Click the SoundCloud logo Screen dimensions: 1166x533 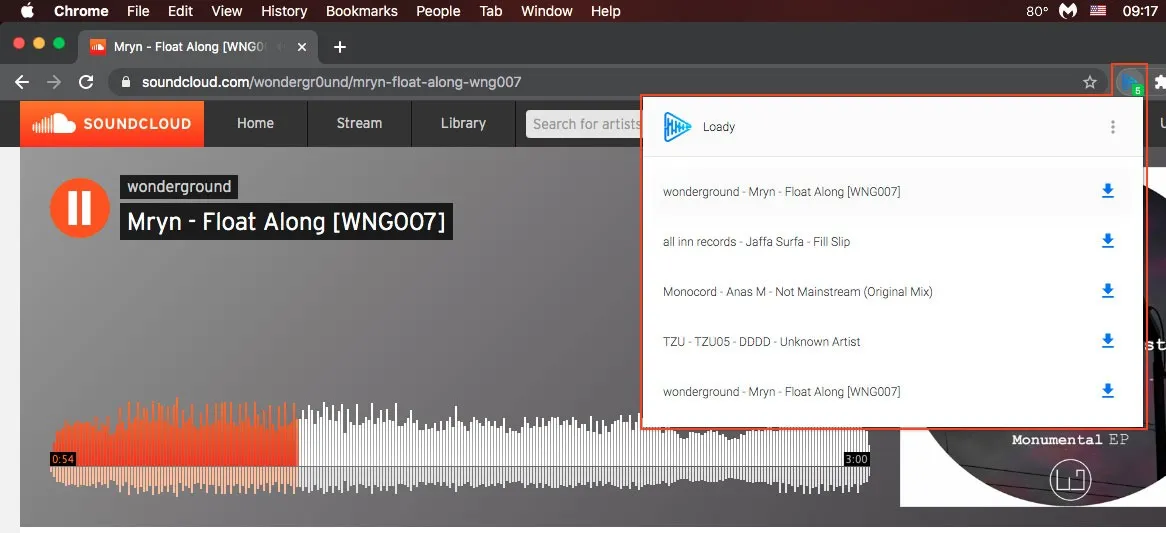[112, 123]
